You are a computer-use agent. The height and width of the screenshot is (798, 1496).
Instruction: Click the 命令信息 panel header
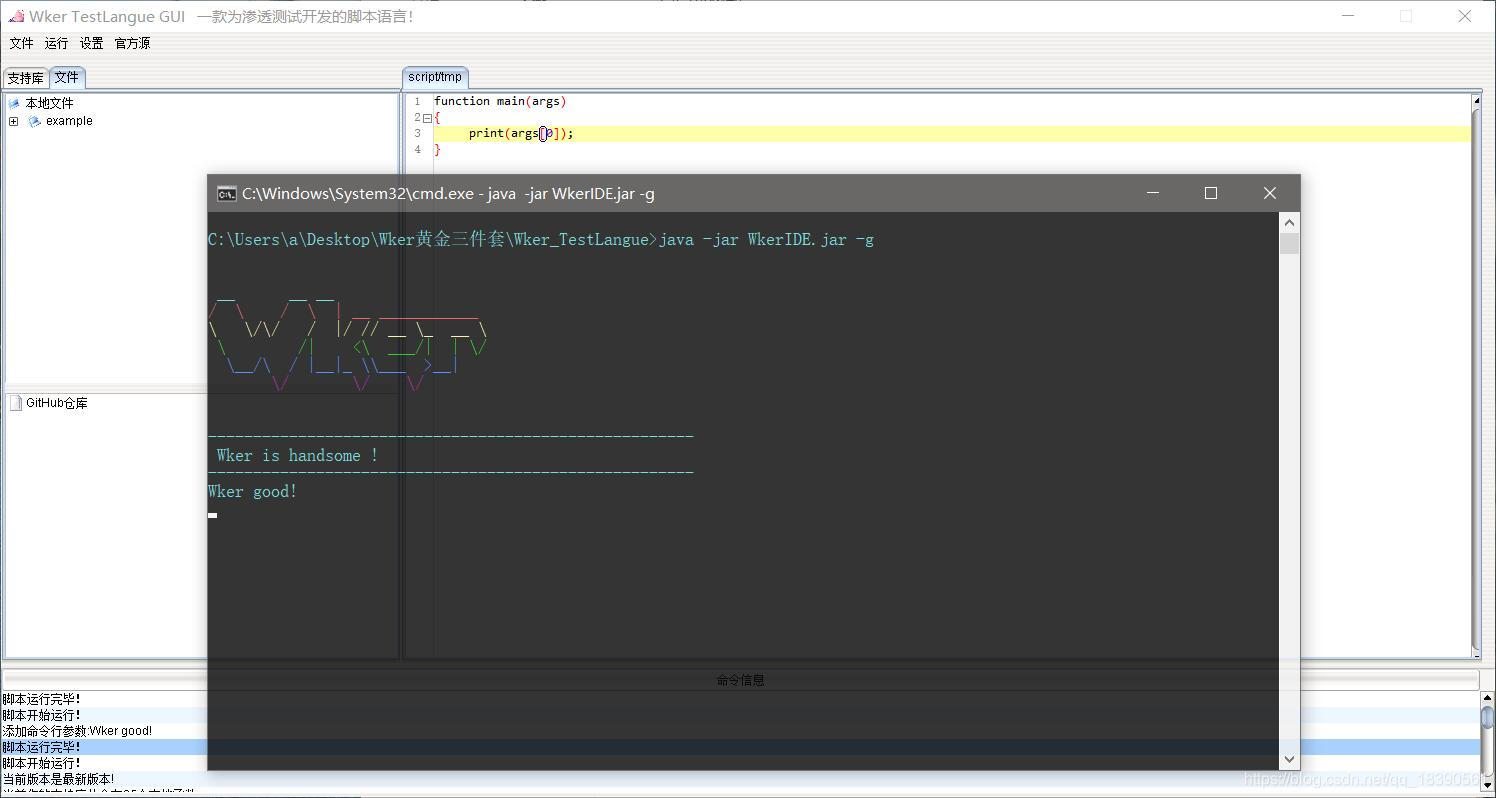[740, 680]
